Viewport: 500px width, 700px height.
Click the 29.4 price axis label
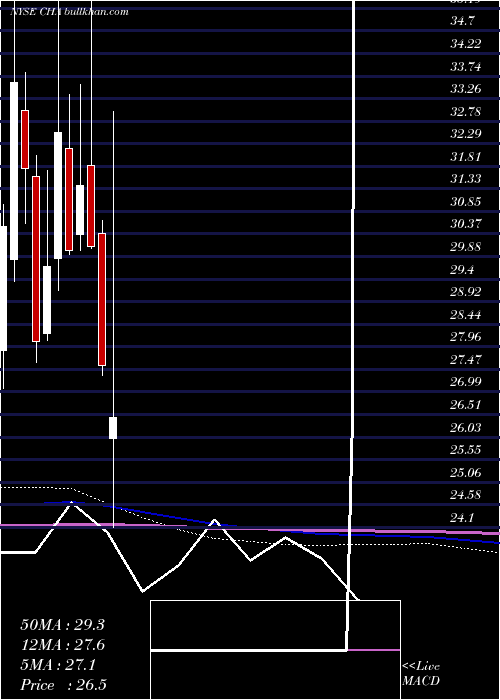(x=462, y=269)
